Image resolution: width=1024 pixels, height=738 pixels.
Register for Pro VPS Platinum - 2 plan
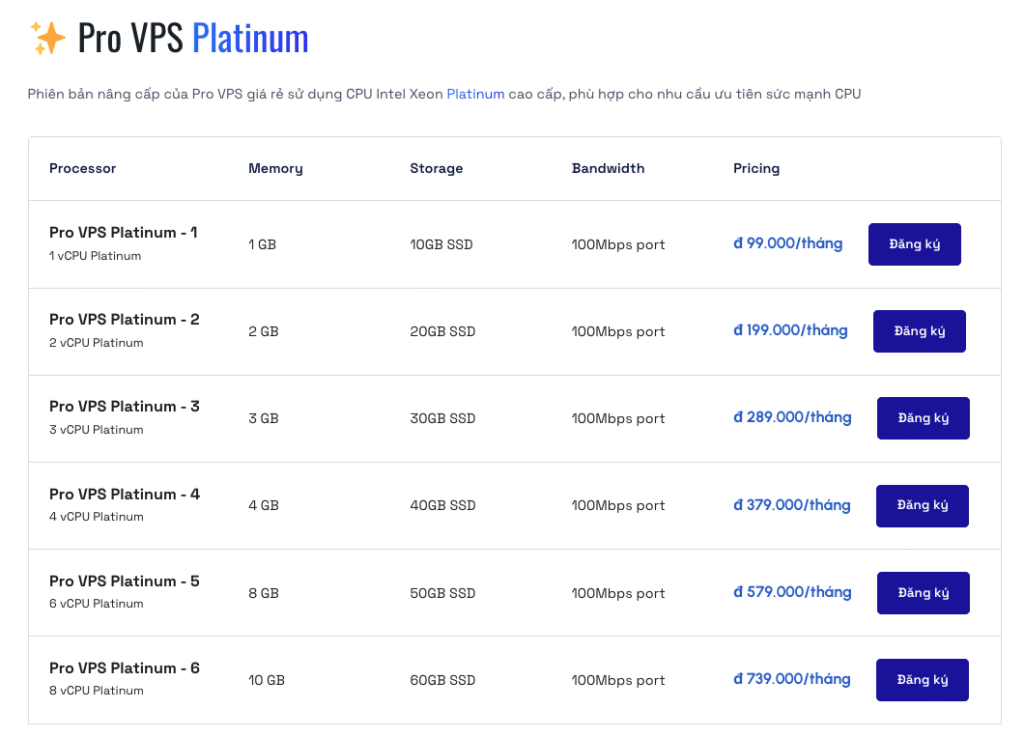[919, 331]
